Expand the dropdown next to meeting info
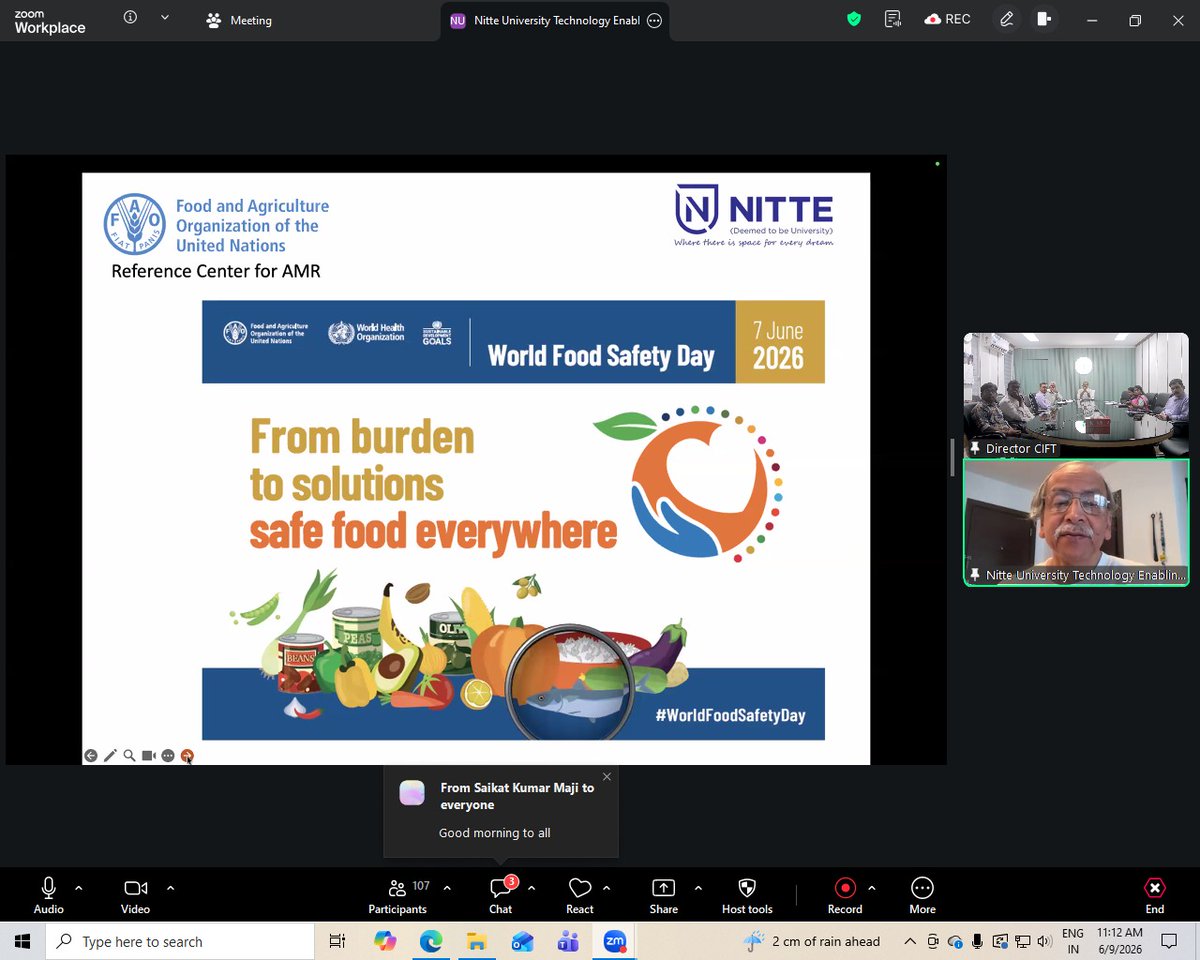 tap(165, 18)
